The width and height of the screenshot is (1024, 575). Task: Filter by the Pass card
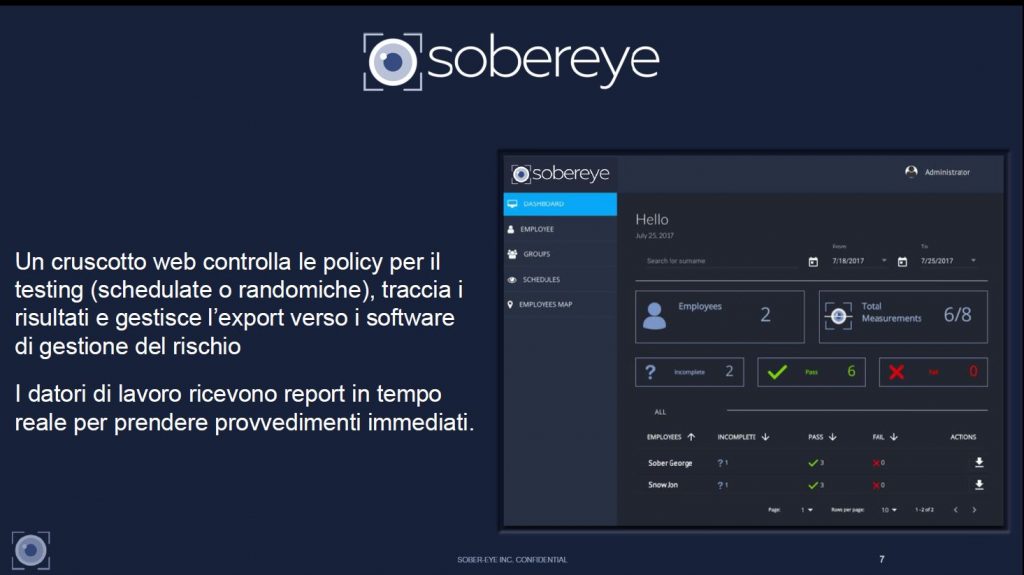pos(811,372)
